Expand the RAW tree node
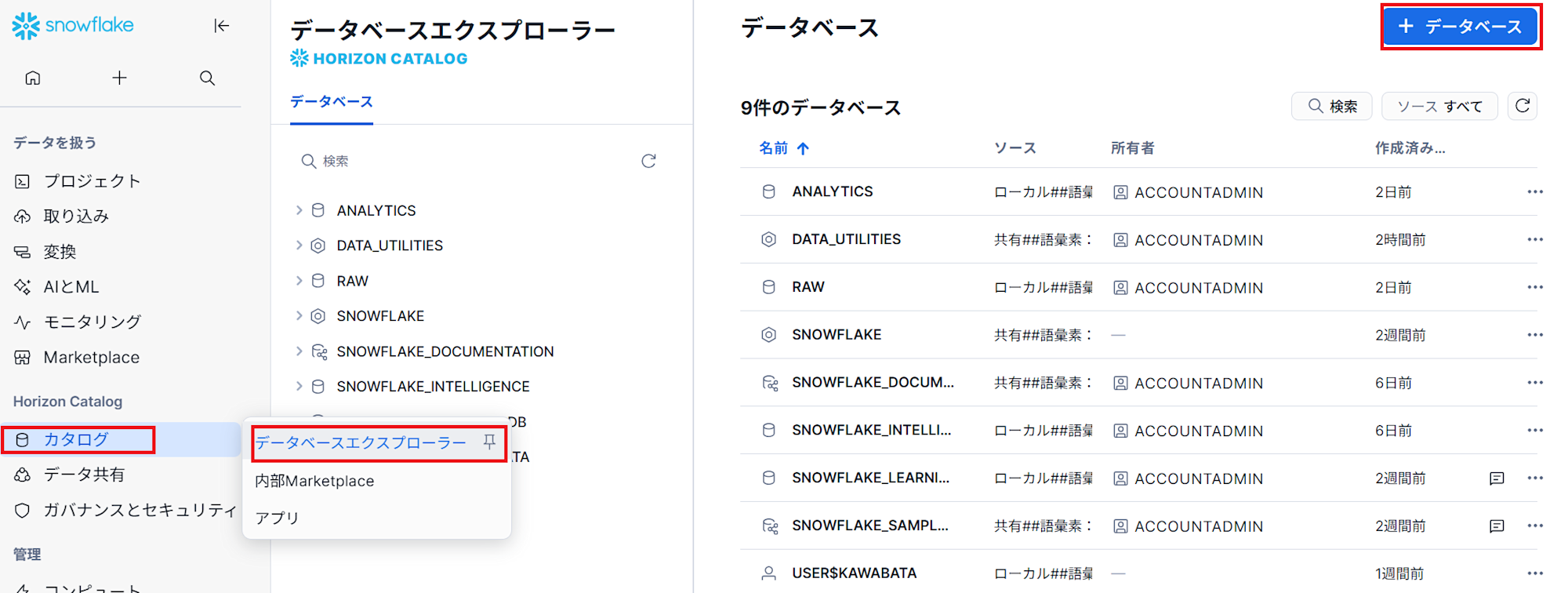The width and height of the screenshot is (1568, 593). (x=299, y=281)
